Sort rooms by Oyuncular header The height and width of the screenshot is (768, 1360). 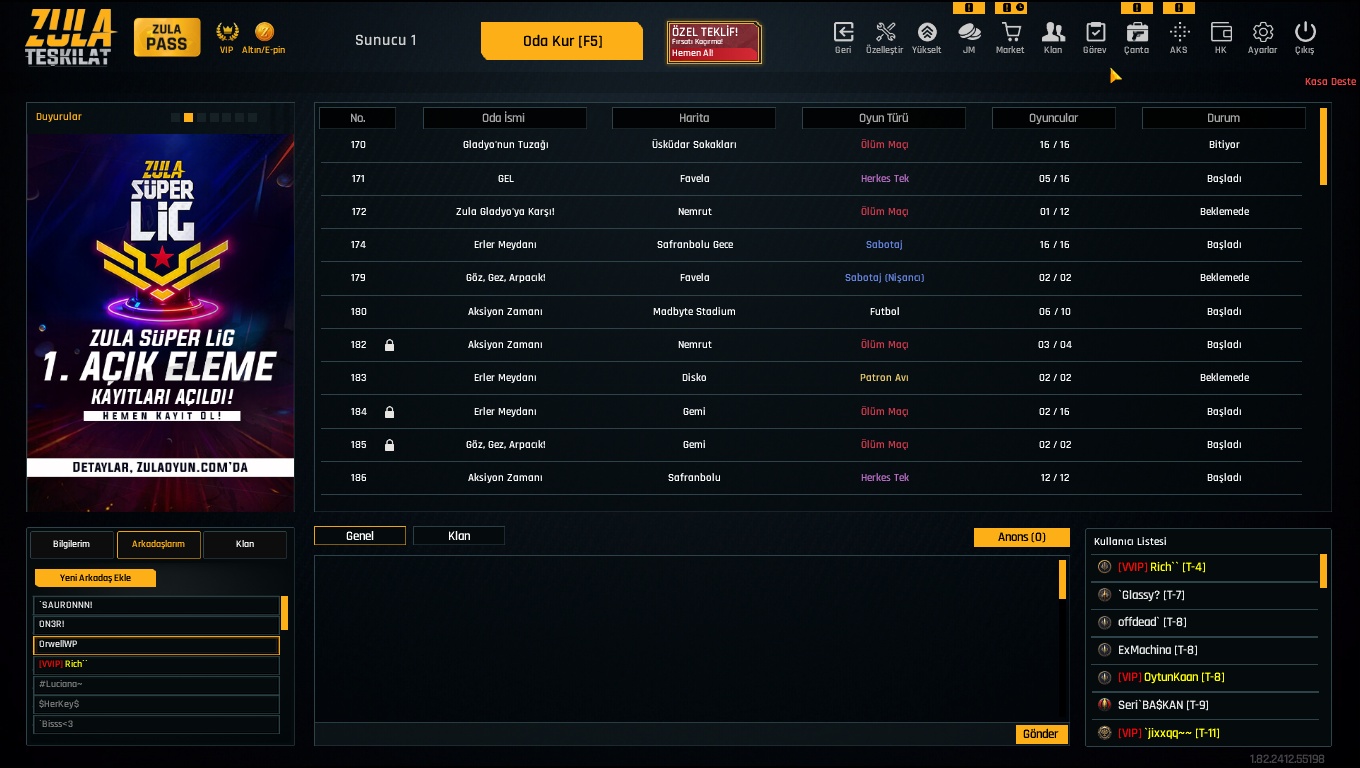[x=1054, y=118]
